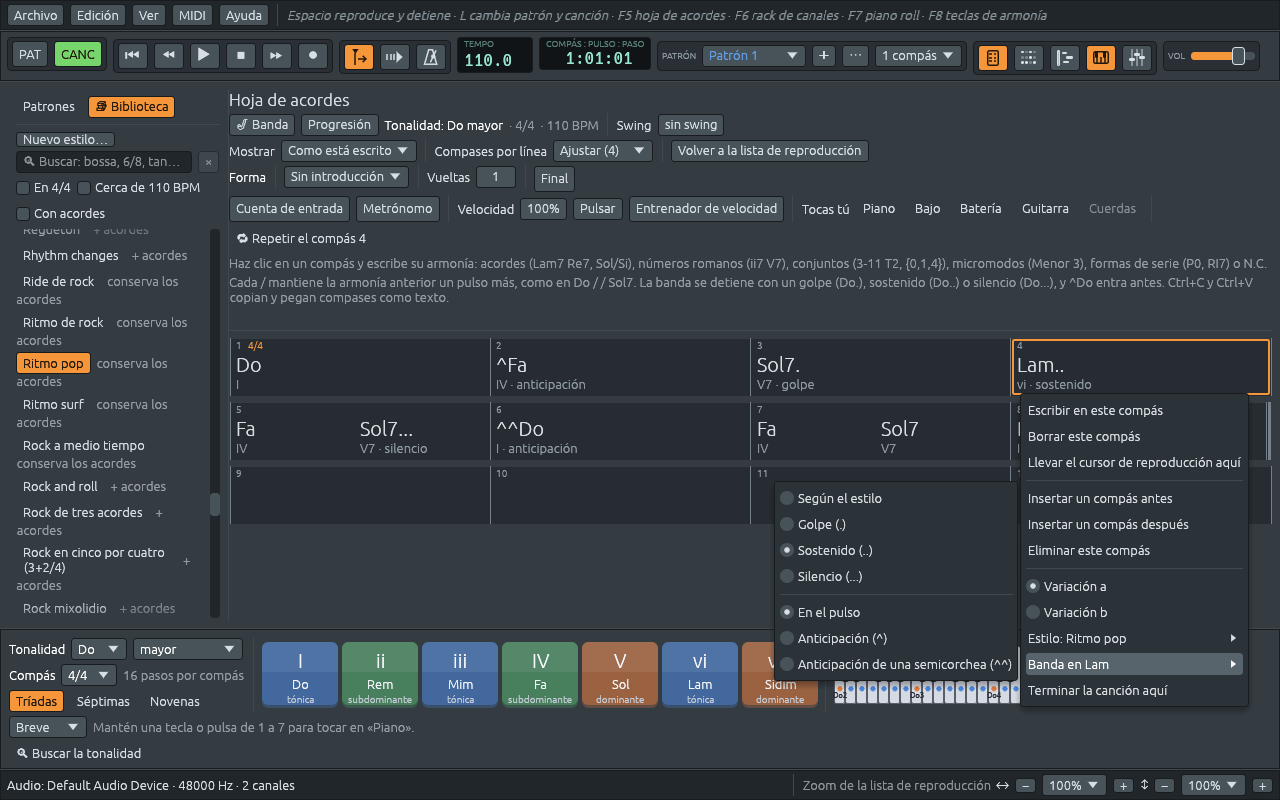
Task: Click the fast-forward transport button
Action: [277, 56]
